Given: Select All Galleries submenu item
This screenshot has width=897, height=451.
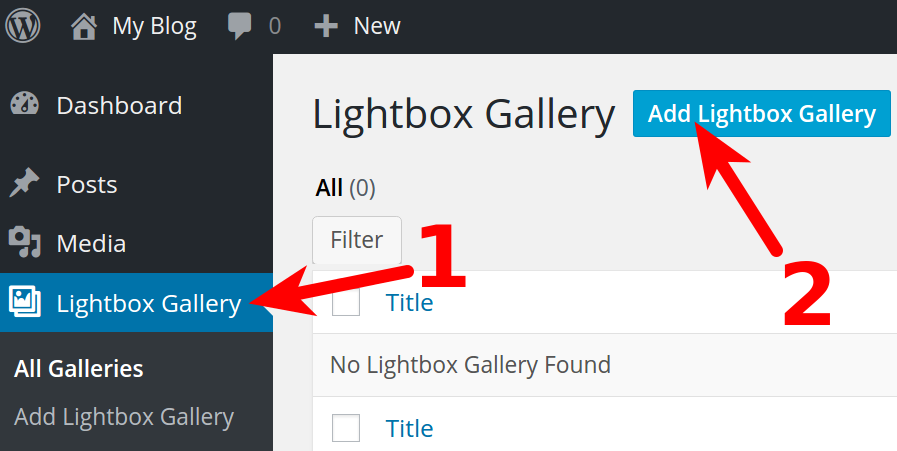Looking at the screenshot, I should point(79,369).
